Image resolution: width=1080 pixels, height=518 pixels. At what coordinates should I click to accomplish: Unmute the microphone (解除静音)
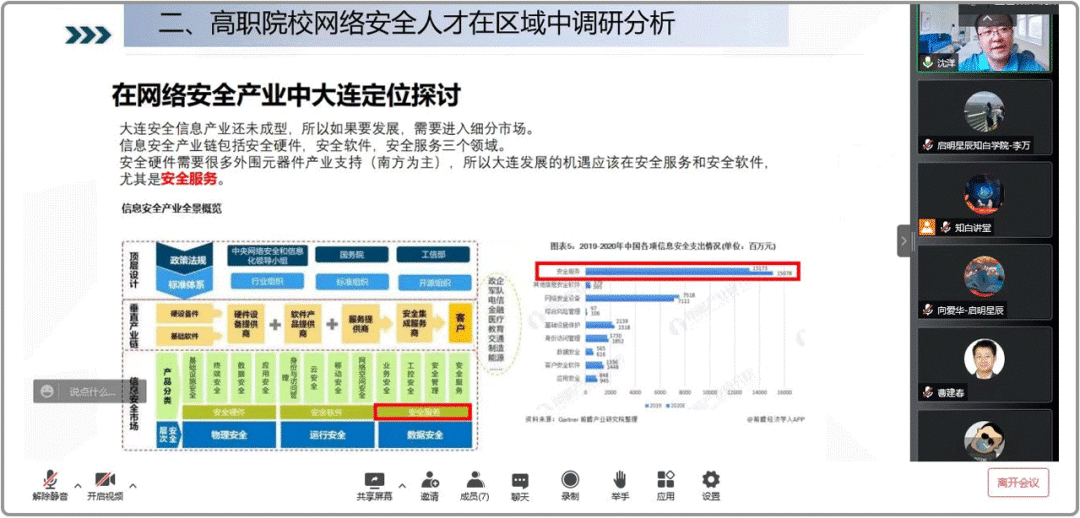coord(48,483)
